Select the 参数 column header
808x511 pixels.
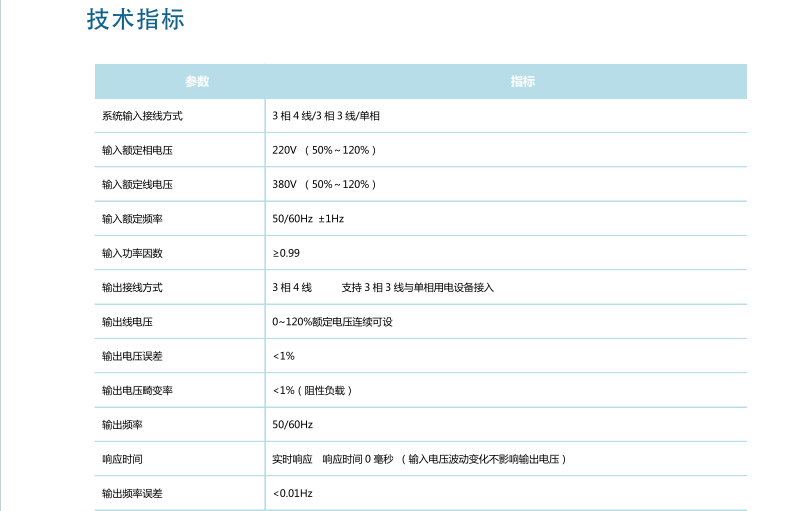[x=197, y=81]
